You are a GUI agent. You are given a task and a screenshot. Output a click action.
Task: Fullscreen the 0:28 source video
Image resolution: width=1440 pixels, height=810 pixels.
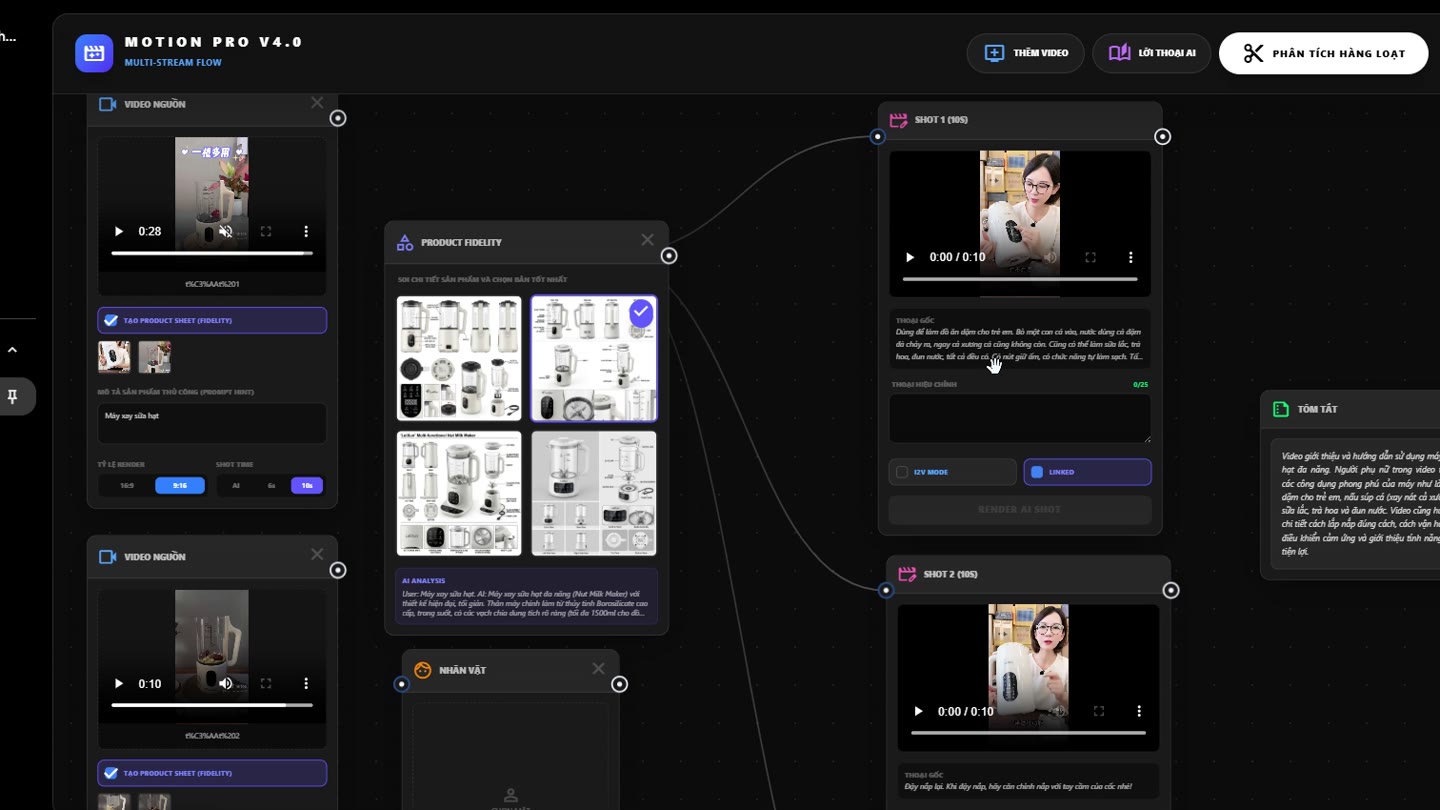(x=266, y=231)
